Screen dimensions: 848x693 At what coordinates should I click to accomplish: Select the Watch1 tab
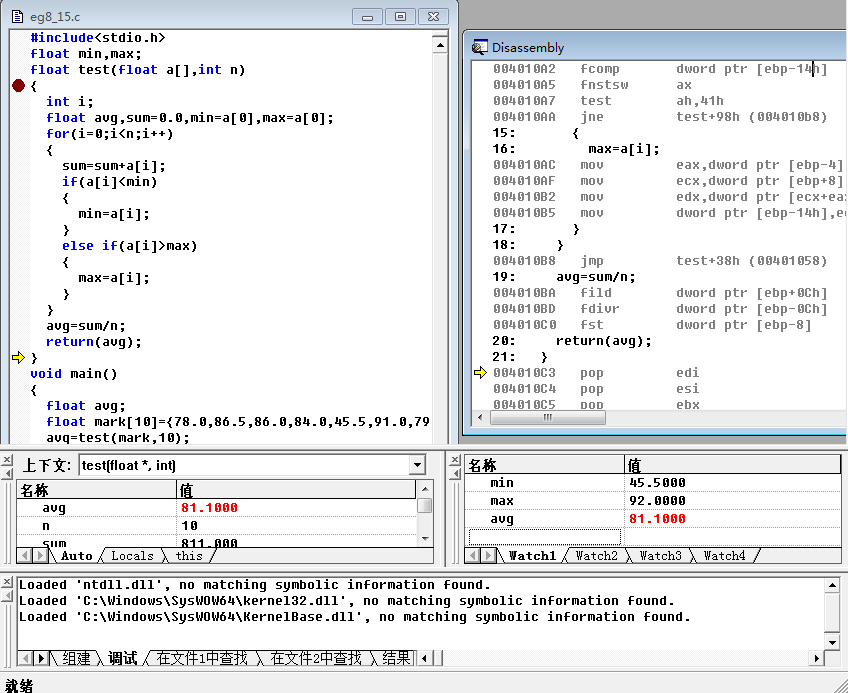point(532,556)
